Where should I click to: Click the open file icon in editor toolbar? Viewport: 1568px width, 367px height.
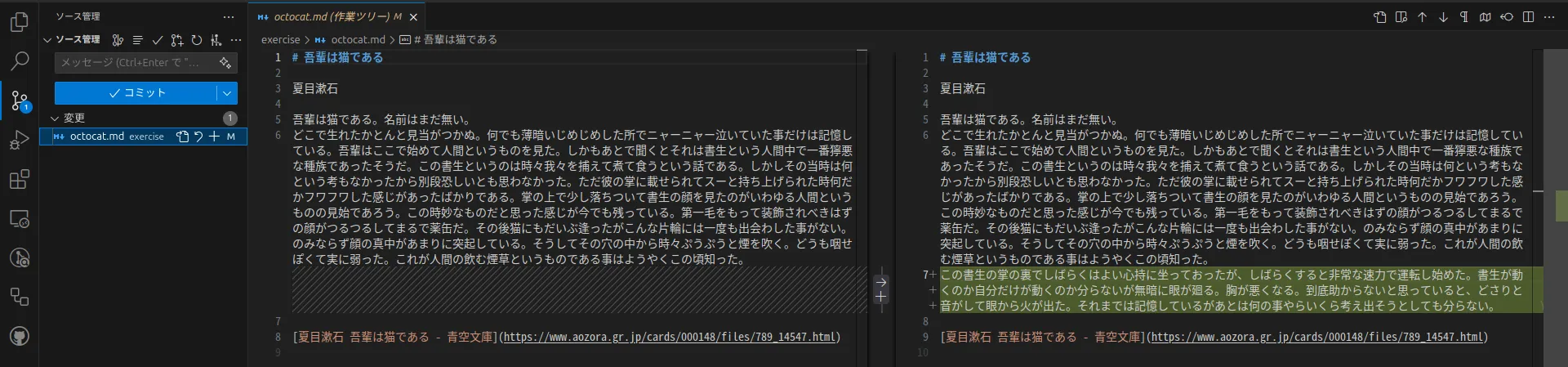(x=1380, y=16)
